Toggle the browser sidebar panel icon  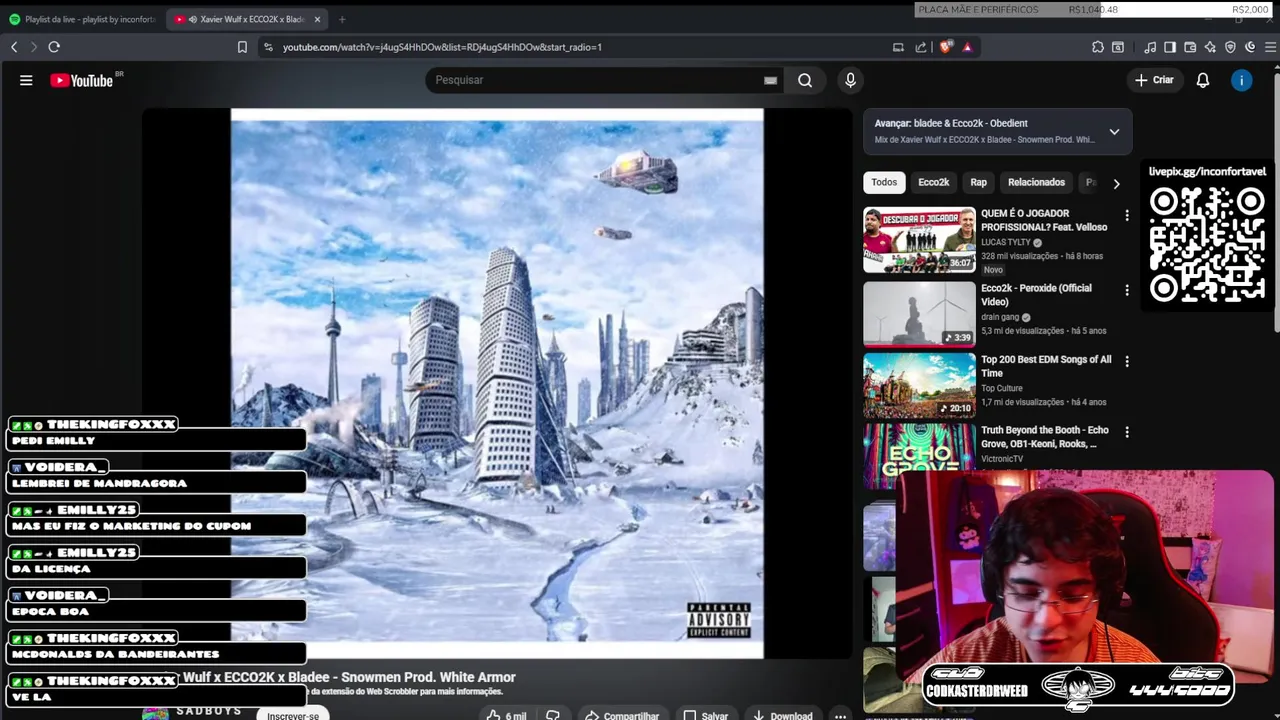click(1170, 47)
